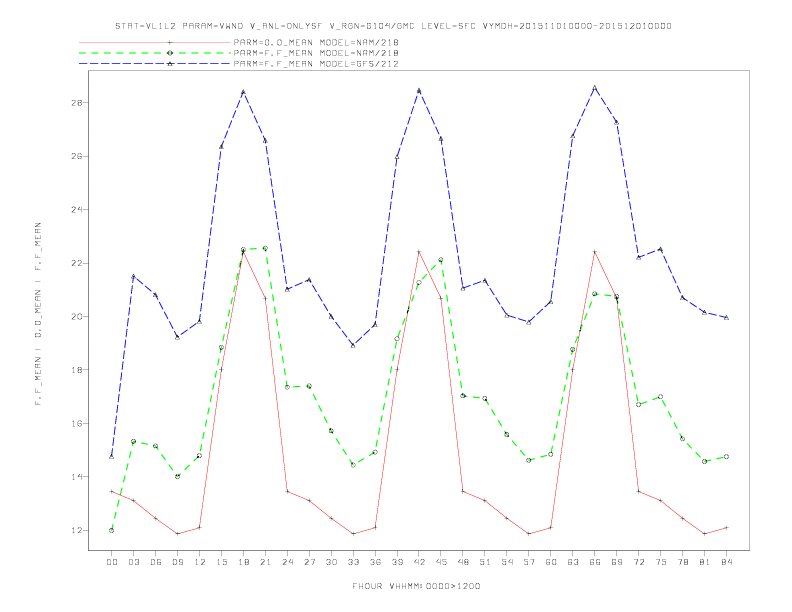The height and width of the screenshot is (612, 792).
Task: Click the triangle marker on blue legend line
Action: pos(170,64)
